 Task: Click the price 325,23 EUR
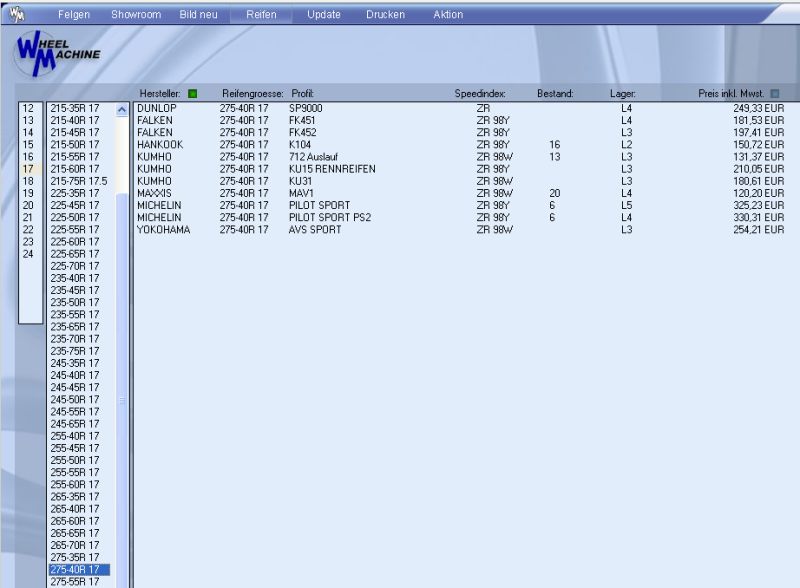click(x=759, y=205)
